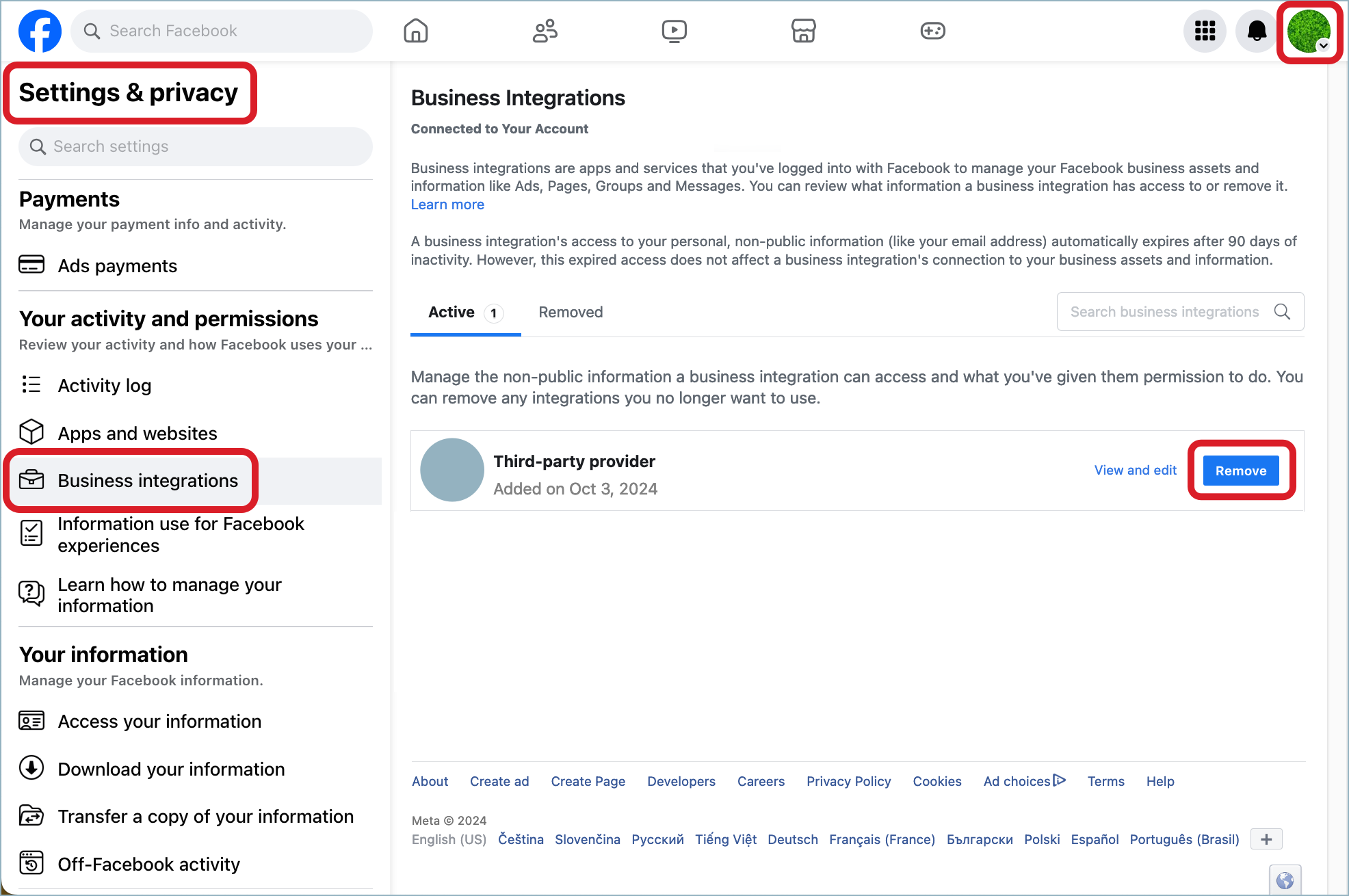
Task: Open the Gaming icon
Action: pos(932,31)
